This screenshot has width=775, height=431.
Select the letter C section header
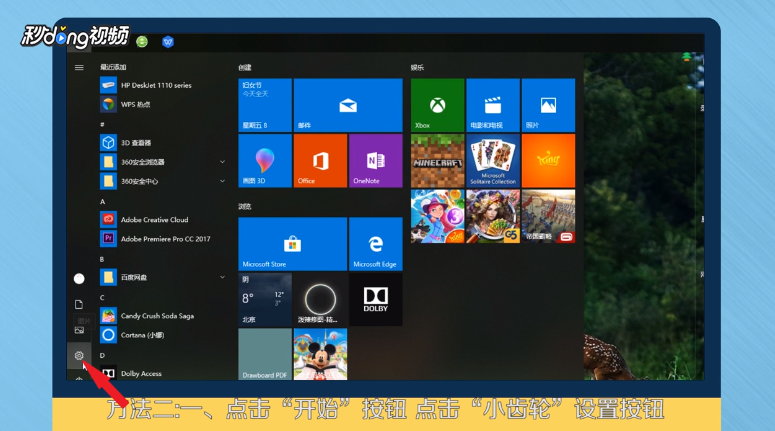[102, 298]
